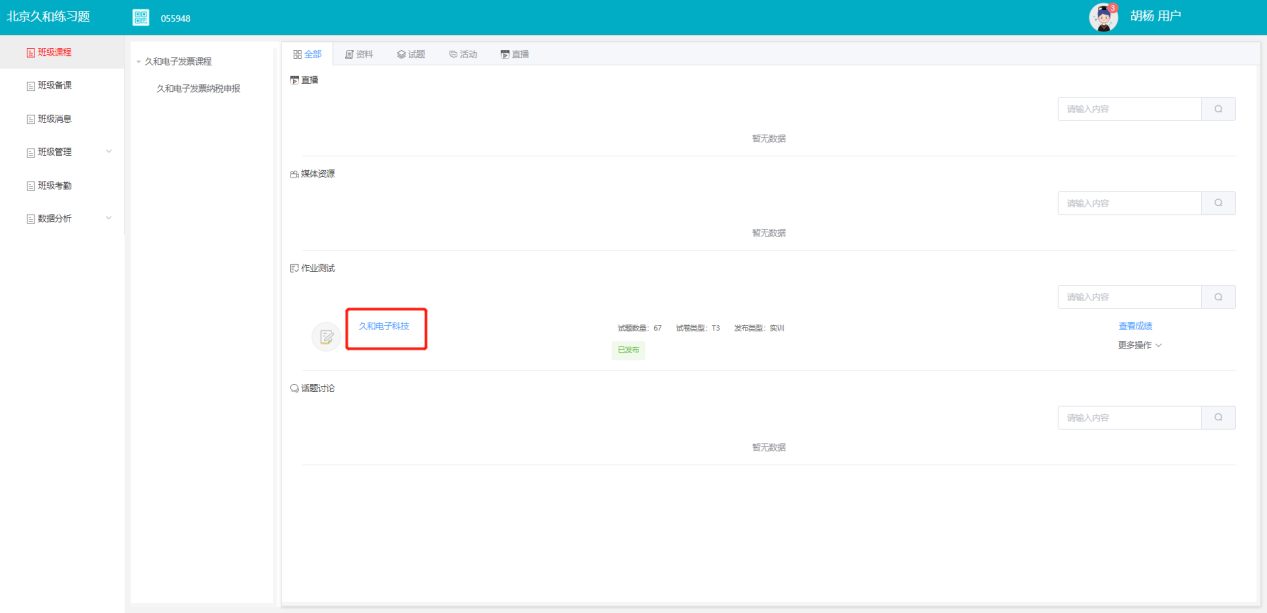Click the search icon in the 话题讨论 section
The height and width of the screenshot is (613, 1267).
pos(1218,418)
